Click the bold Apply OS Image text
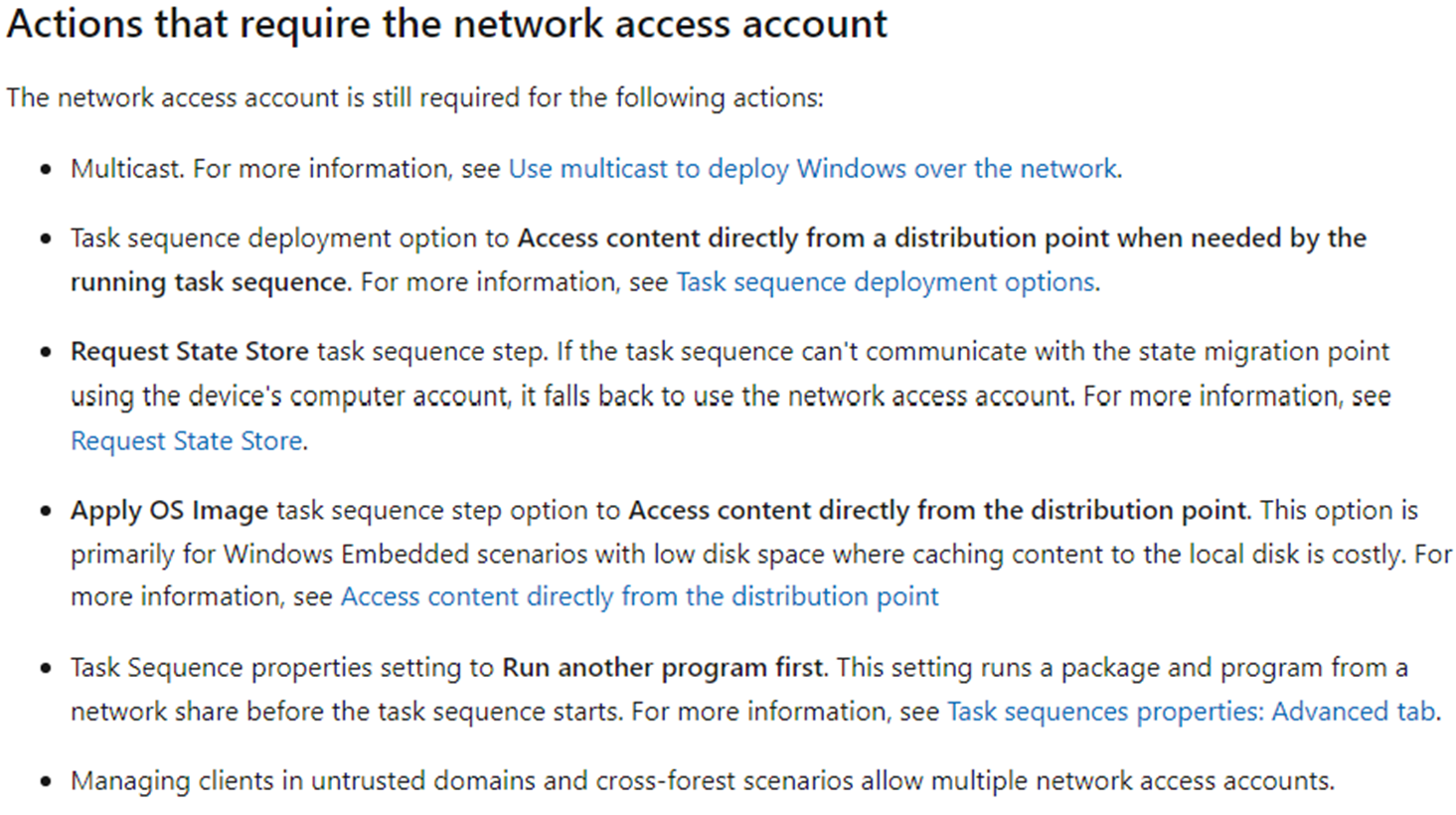Image resolution: width=1456 pixels, height=815 pixels. coord(169,511)
